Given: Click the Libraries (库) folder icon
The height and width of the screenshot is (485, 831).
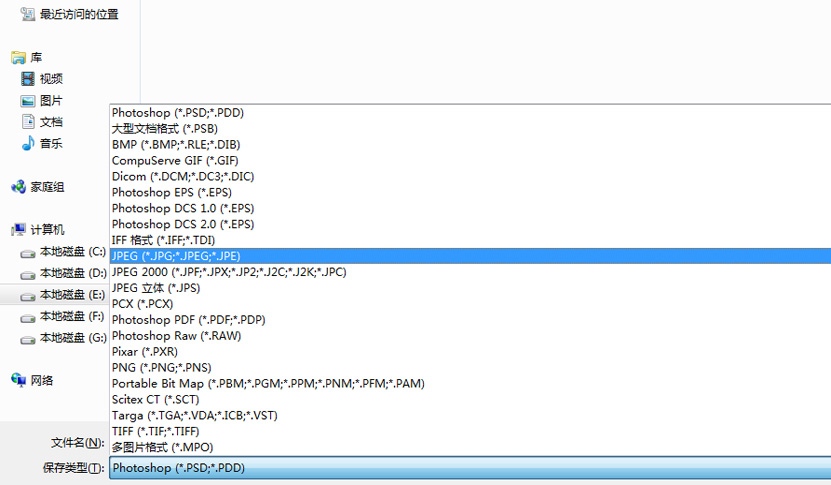Looking at the screenshot, I should [18, 57].
